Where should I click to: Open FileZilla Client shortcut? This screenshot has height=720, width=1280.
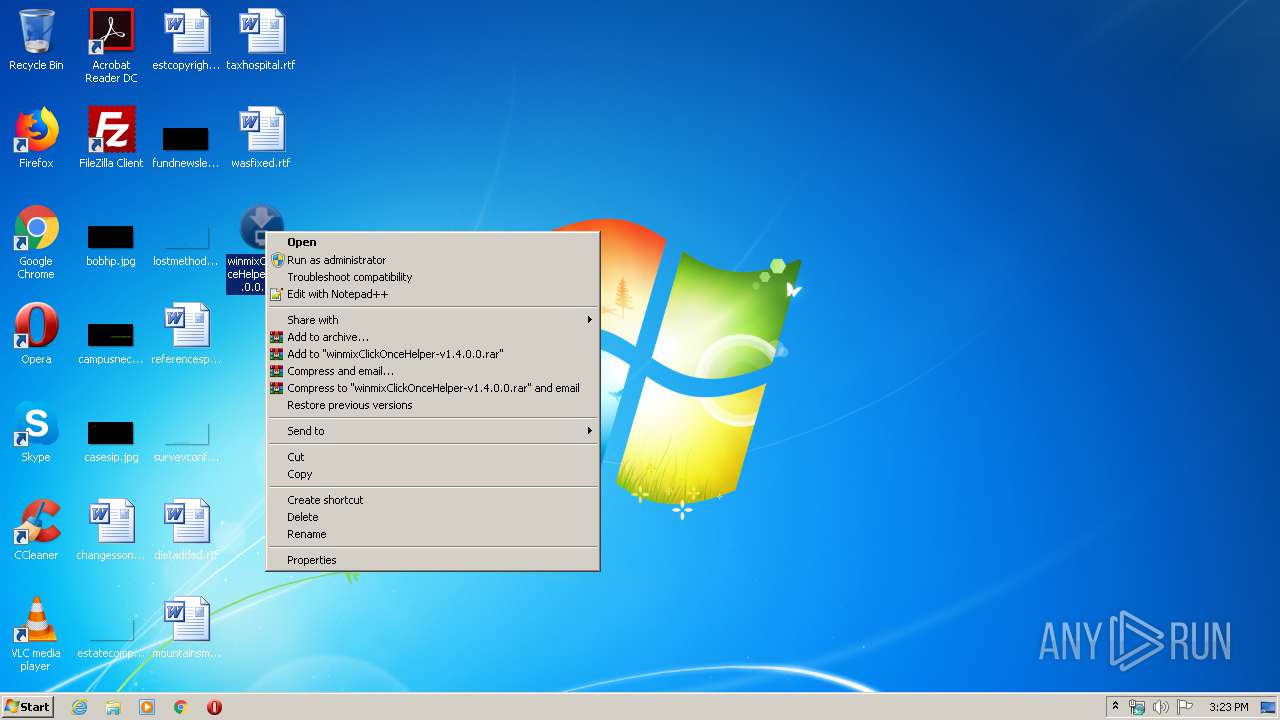pyautogui.click(x=111, y=138)
